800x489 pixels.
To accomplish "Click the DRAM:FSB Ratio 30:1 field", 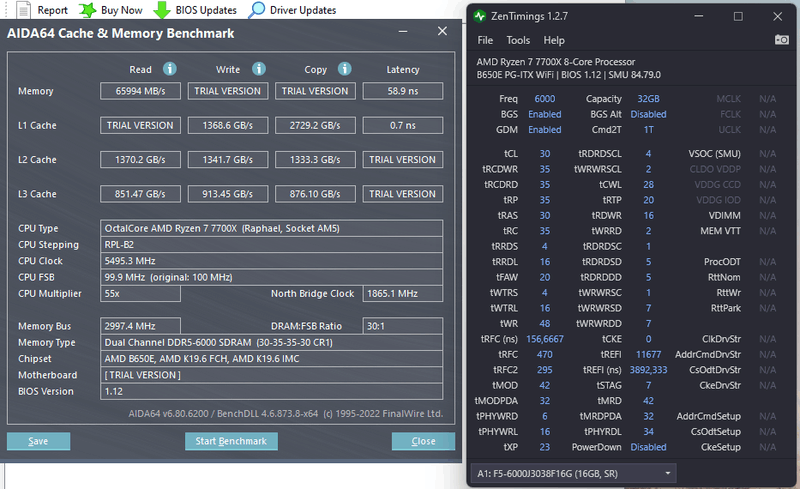I will pyautogui.click(x=403, y=326).
